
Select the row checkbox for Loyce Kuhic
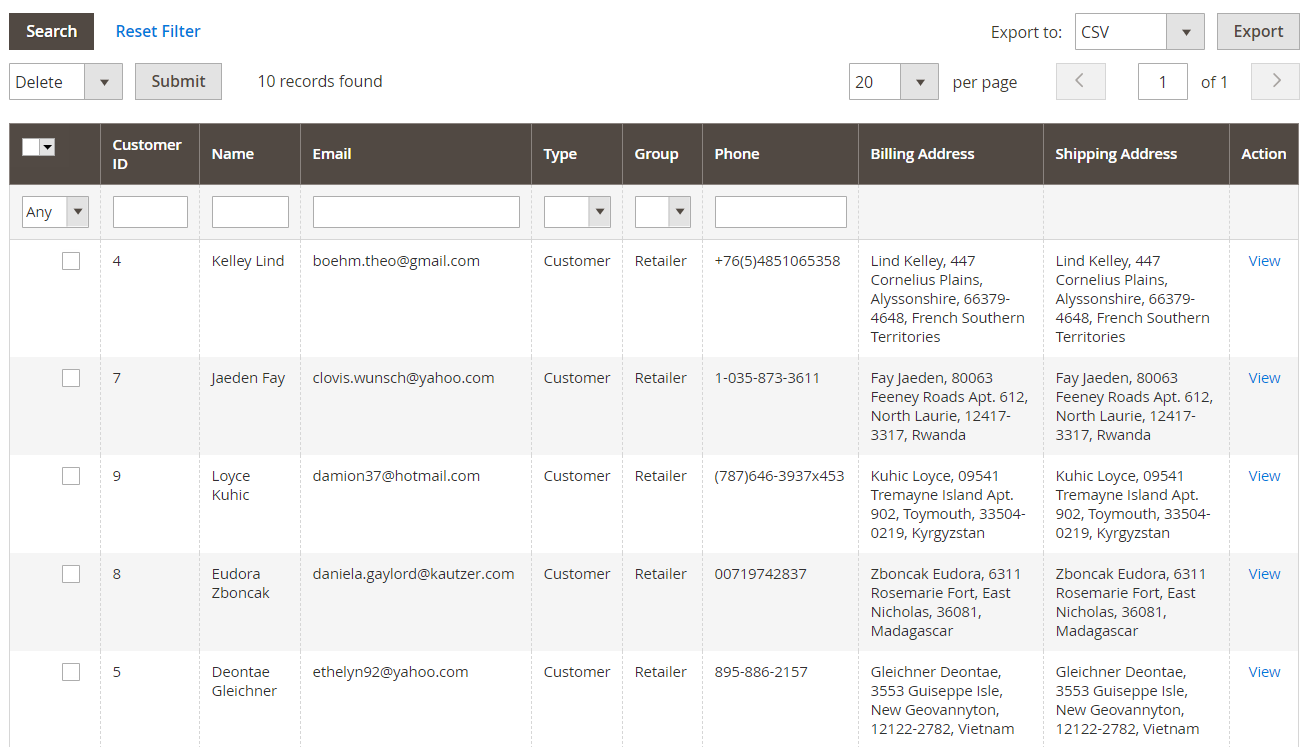71,476
